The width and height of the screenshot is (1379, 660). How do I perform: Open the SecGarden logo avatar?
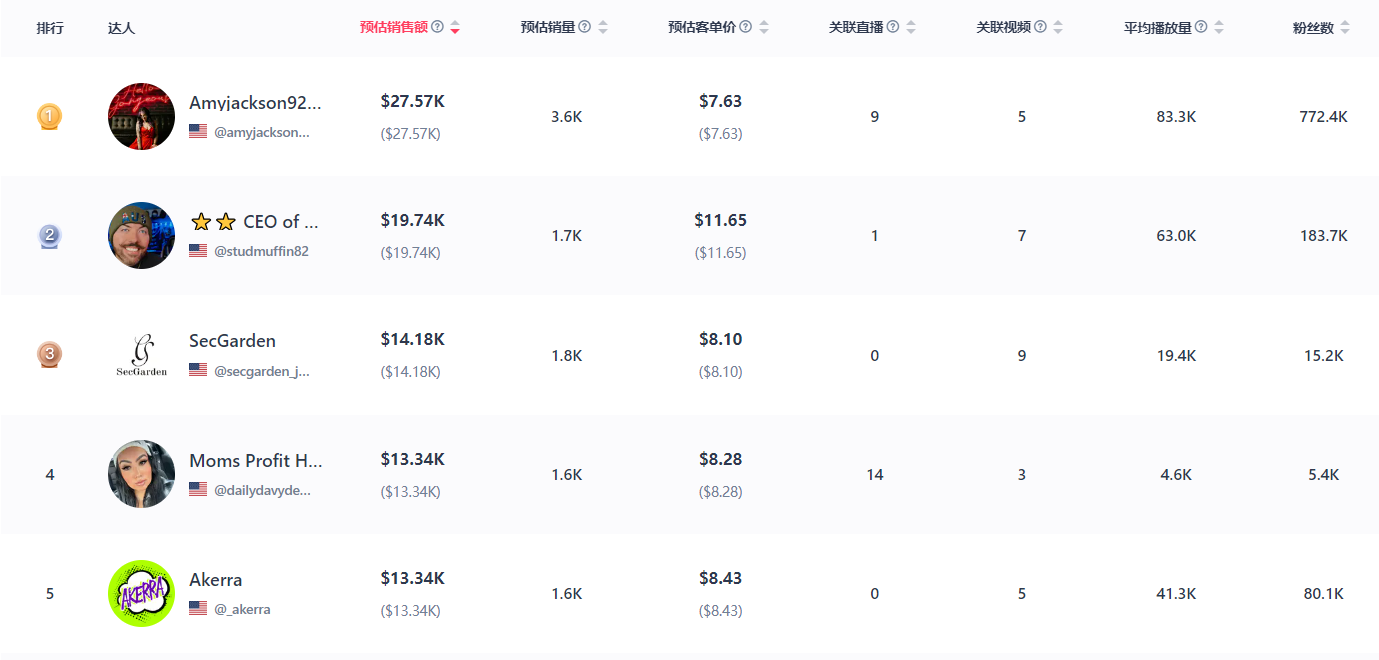(x=141, y=355)
